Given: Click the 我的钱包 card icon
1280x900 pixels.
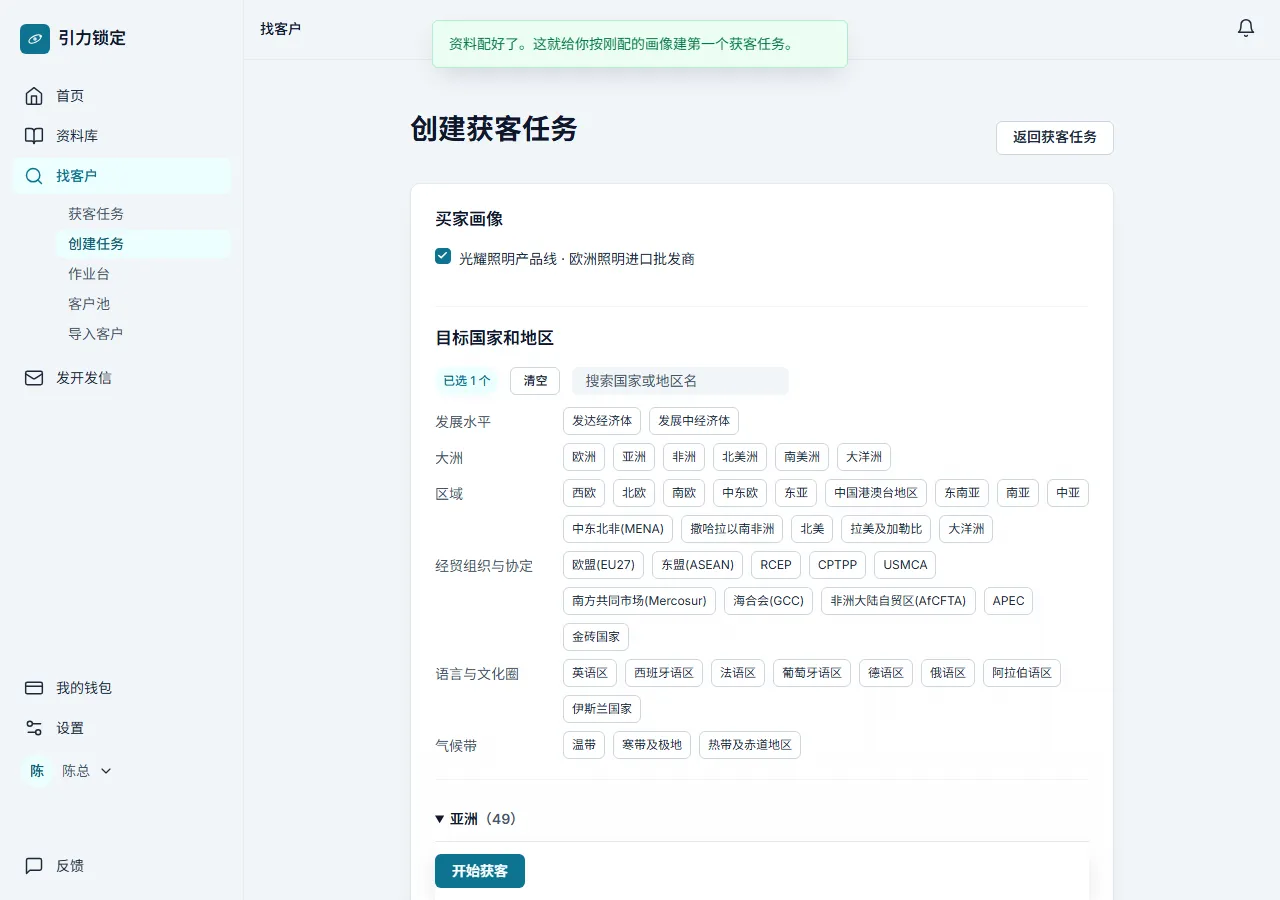Looking at the screenshot, I should tap(34, 688).
